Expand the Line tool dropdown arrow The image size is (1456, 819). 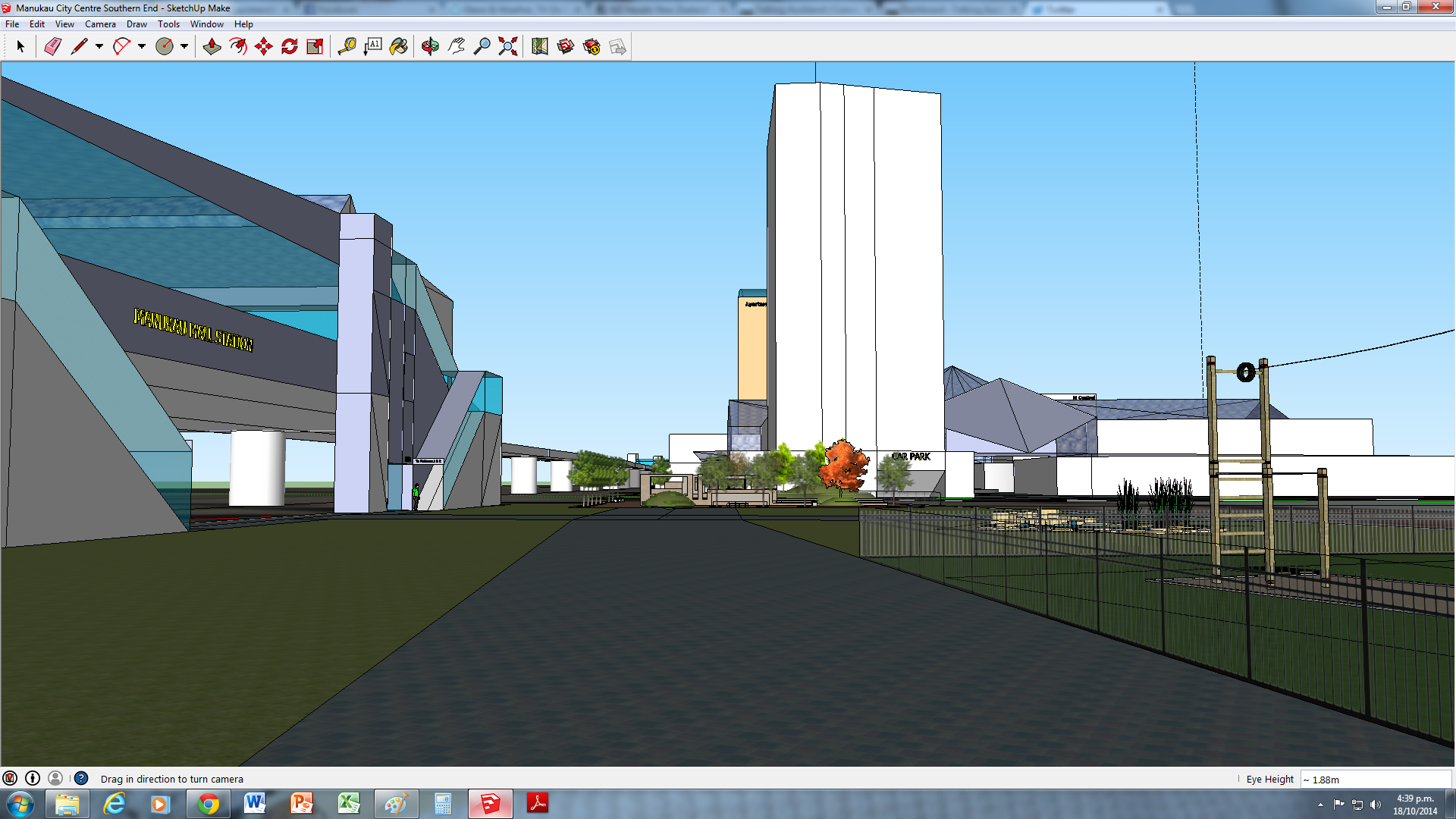pyautogui.click(x=99, y=47)
